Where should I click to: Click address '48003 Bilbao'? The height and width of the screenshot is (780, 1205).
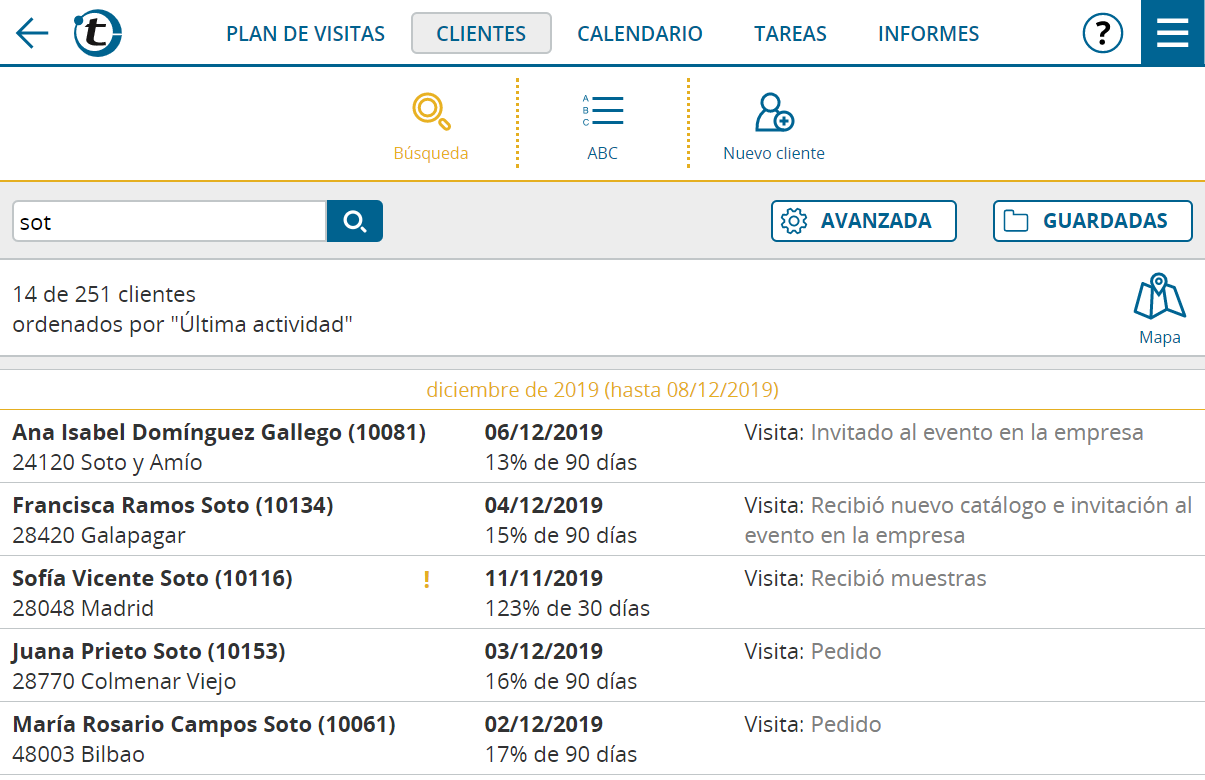point(78,755)
